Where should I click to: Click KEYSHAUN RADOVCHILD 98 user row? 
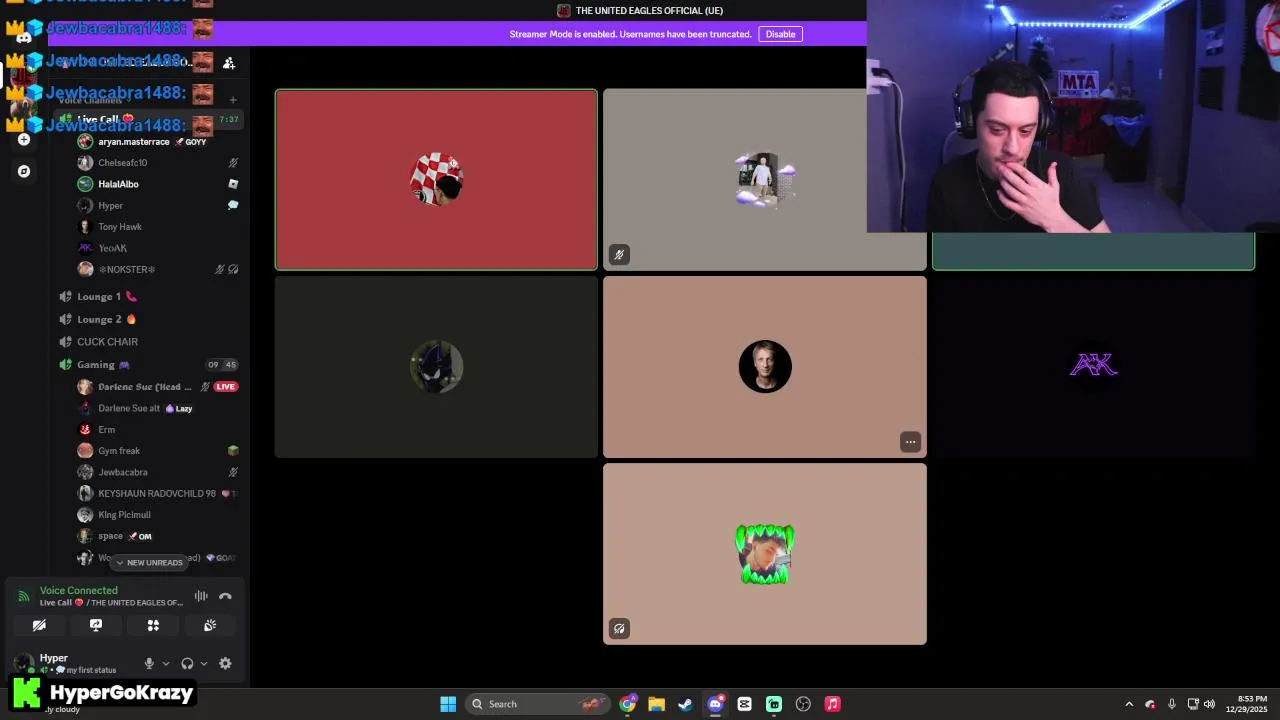click(158, 494)
